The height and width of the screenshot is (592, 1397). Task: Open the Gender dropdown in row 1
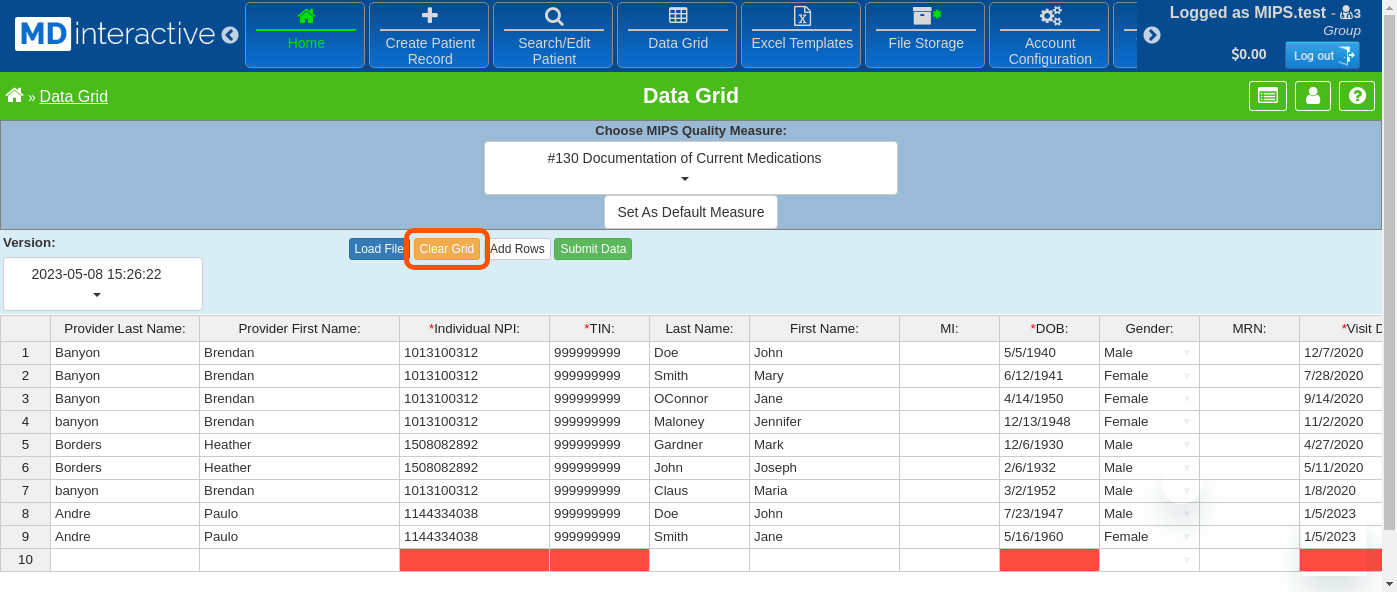(x=1186, y=353)
